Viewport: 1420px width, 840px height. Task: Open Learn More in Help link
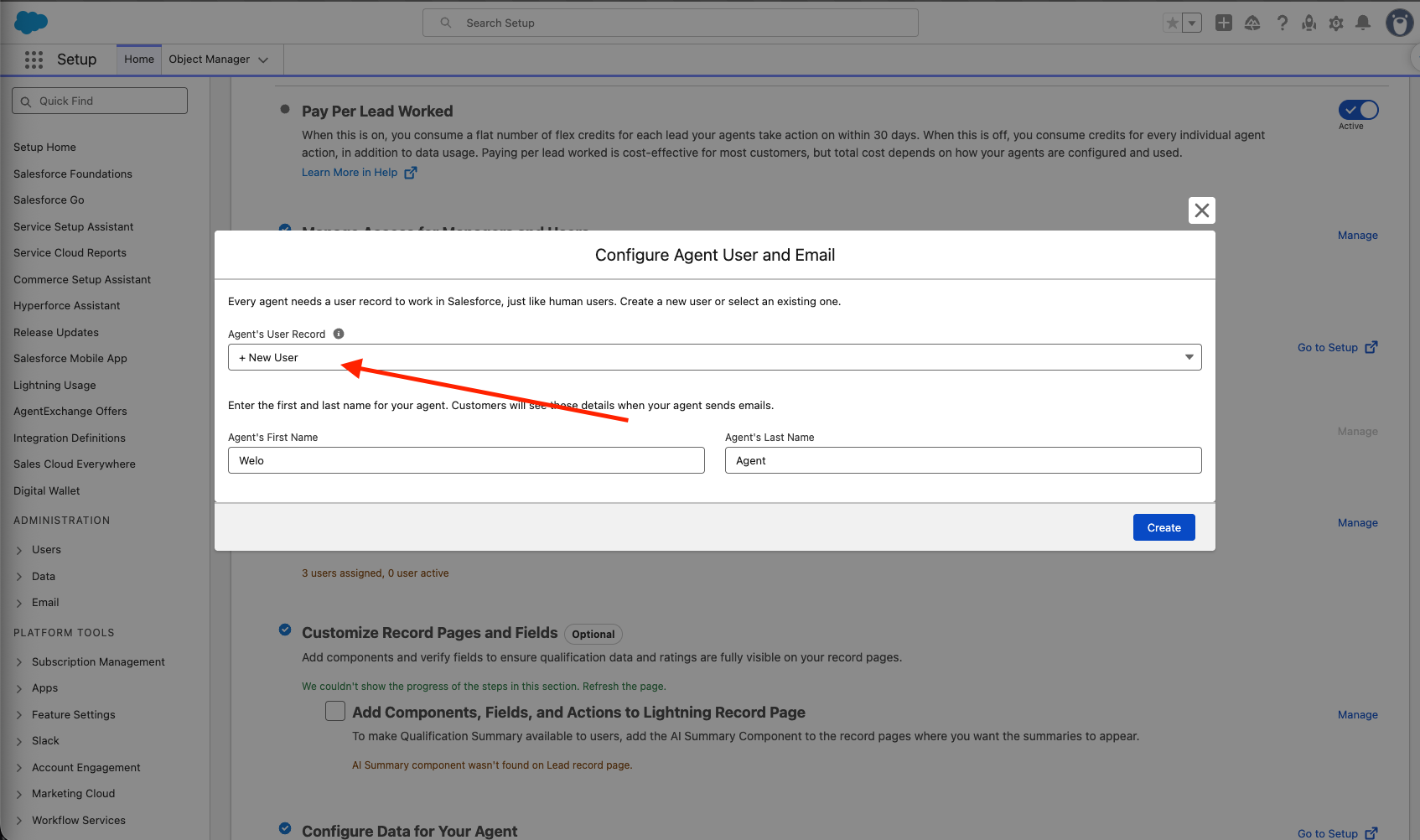(359, 173)
